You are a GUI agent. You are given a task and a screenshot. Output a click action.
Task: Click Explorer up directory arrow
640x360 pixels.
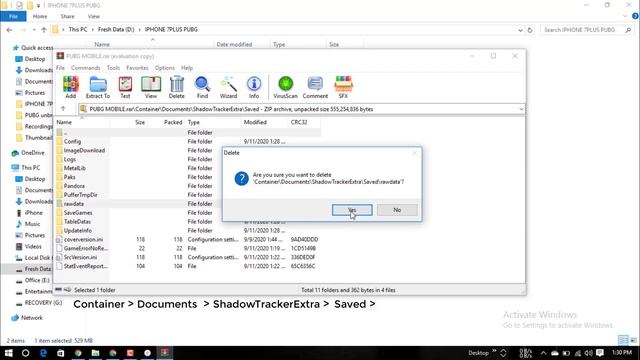44,30
